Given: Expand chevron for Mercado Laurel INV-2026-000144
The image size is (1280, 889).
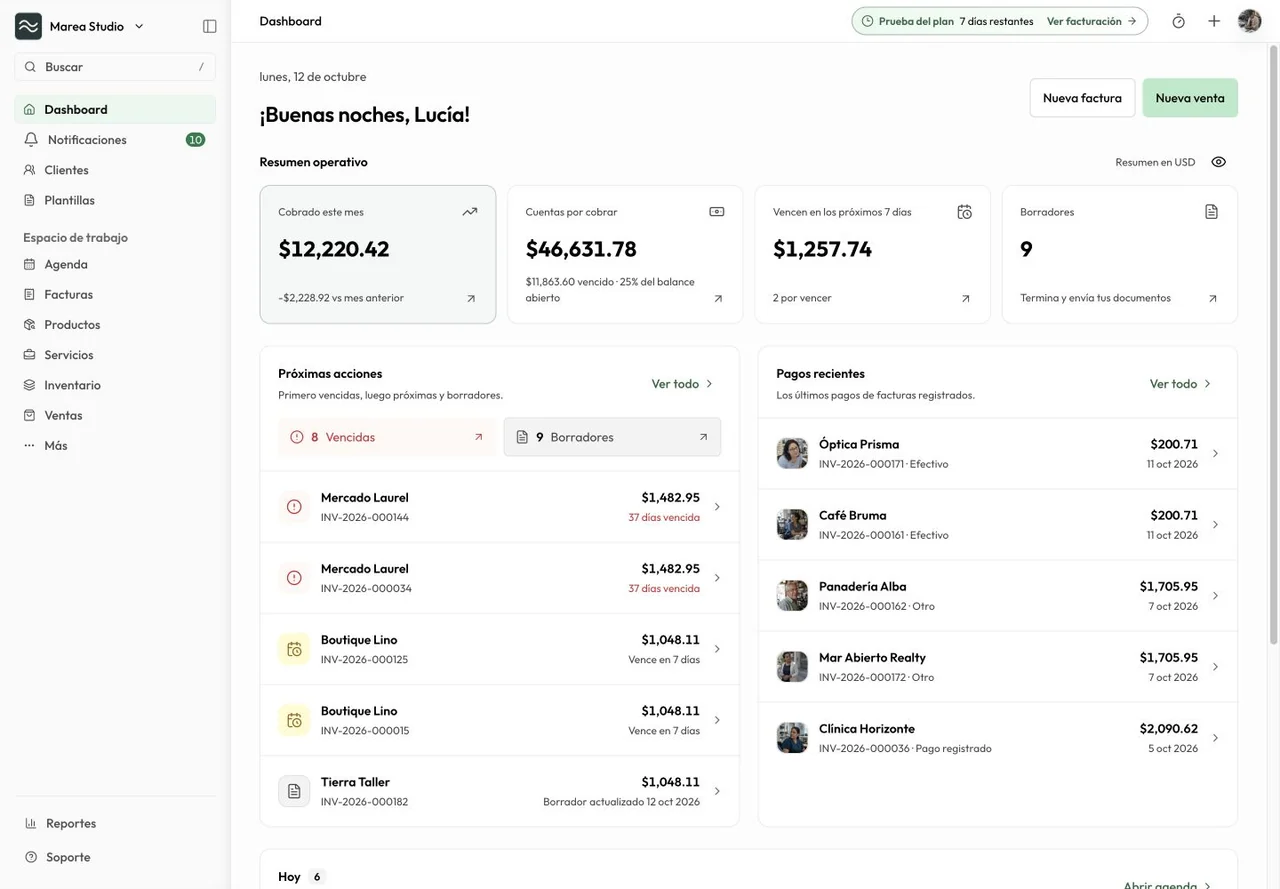Looking at the screenshot, I should point(717,507).
